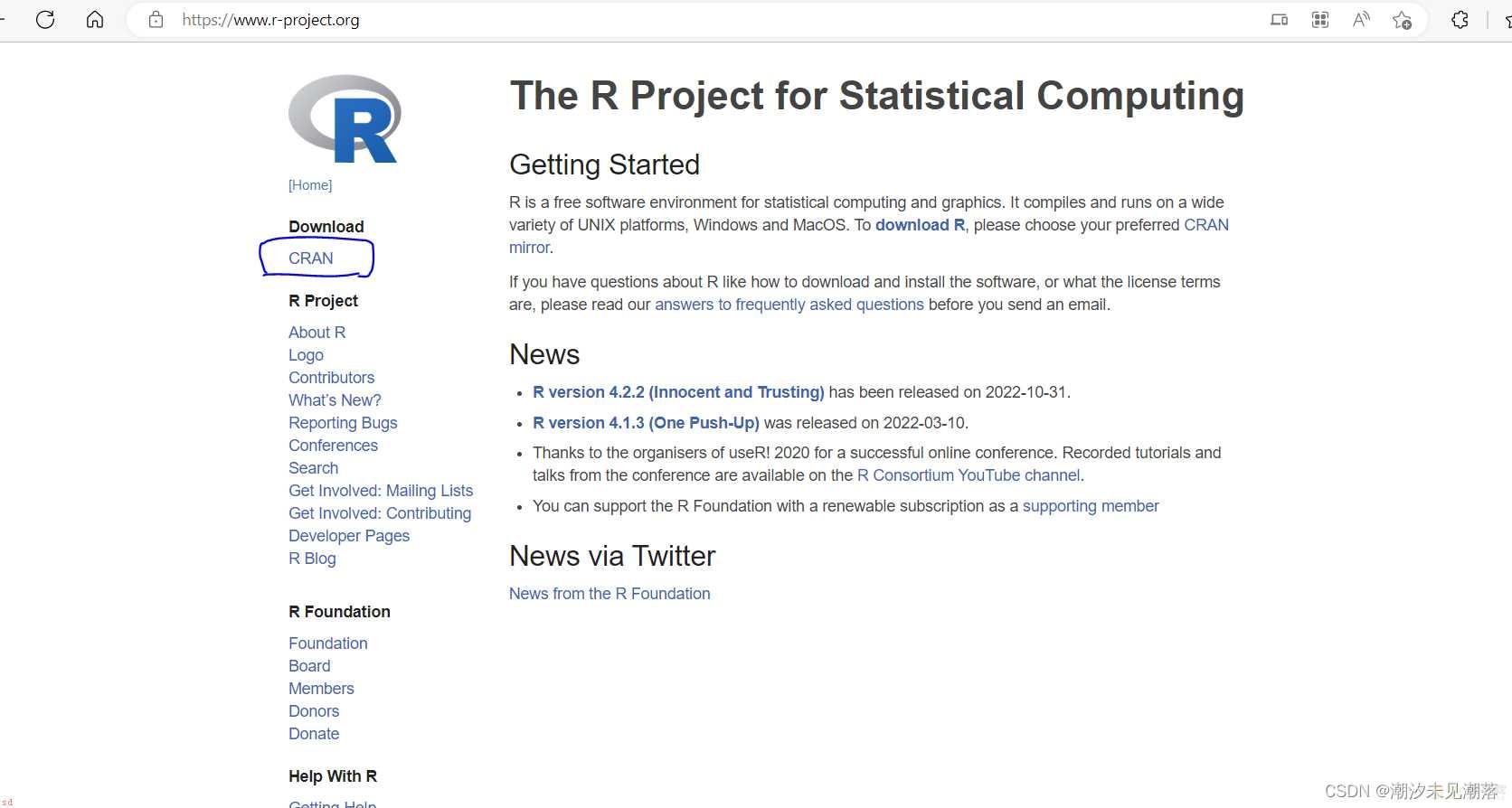1512x808 pixels.
Task: Follow the download R link
Action: click(x=920, y=225)
